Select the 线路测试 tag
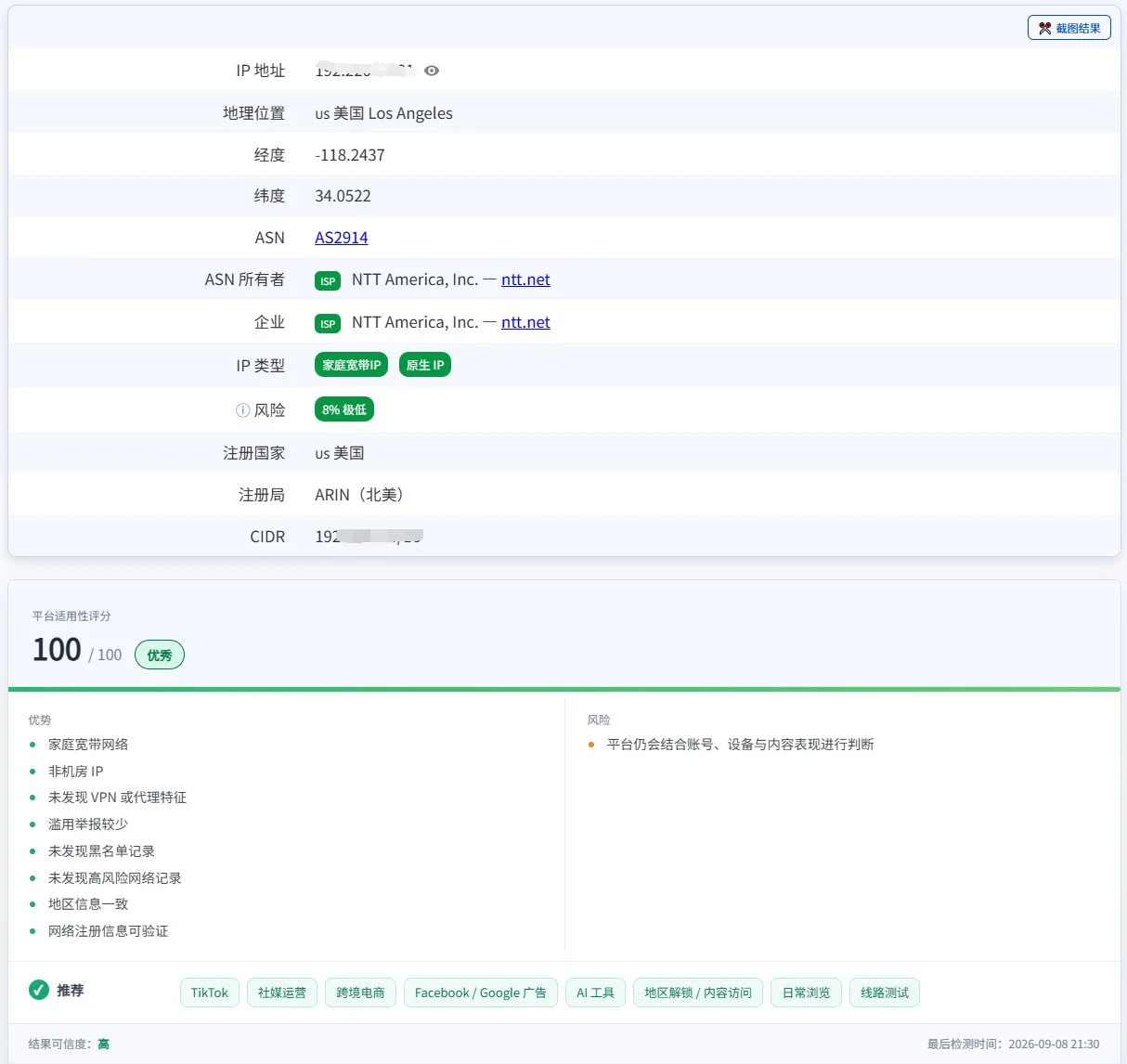This screenshot has height=1064, width=1127. coord(885,993)
